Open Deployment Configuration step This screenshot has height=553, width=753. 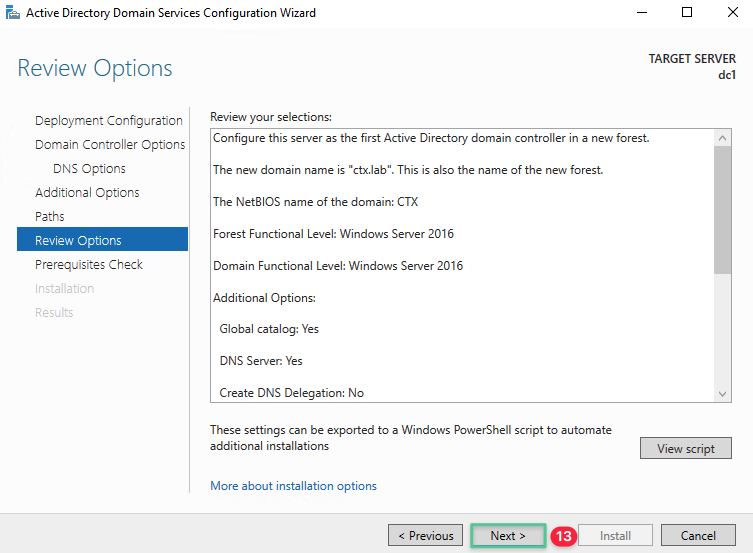point(109,120)
